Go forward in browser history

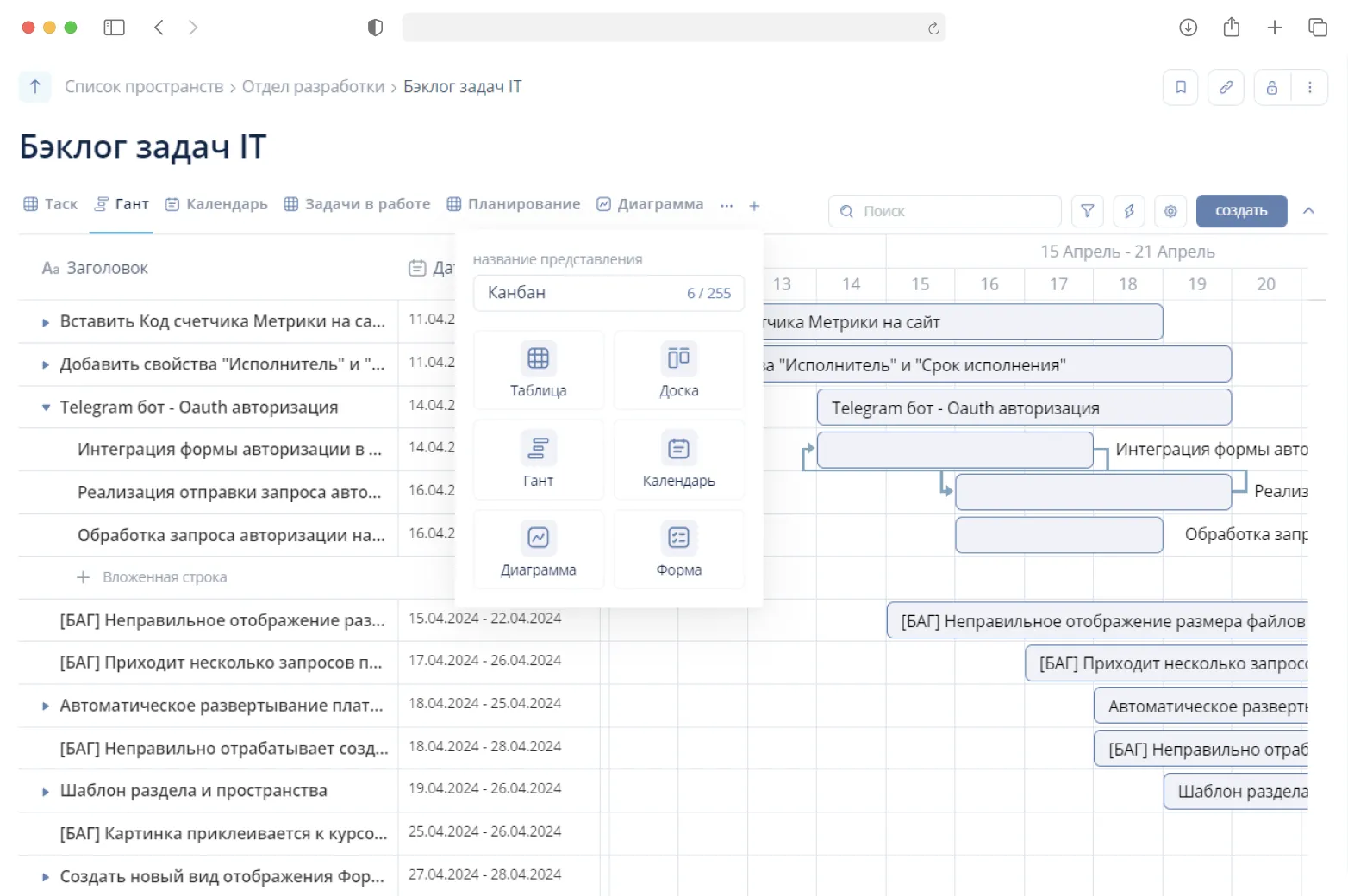[x=193, y=28]
